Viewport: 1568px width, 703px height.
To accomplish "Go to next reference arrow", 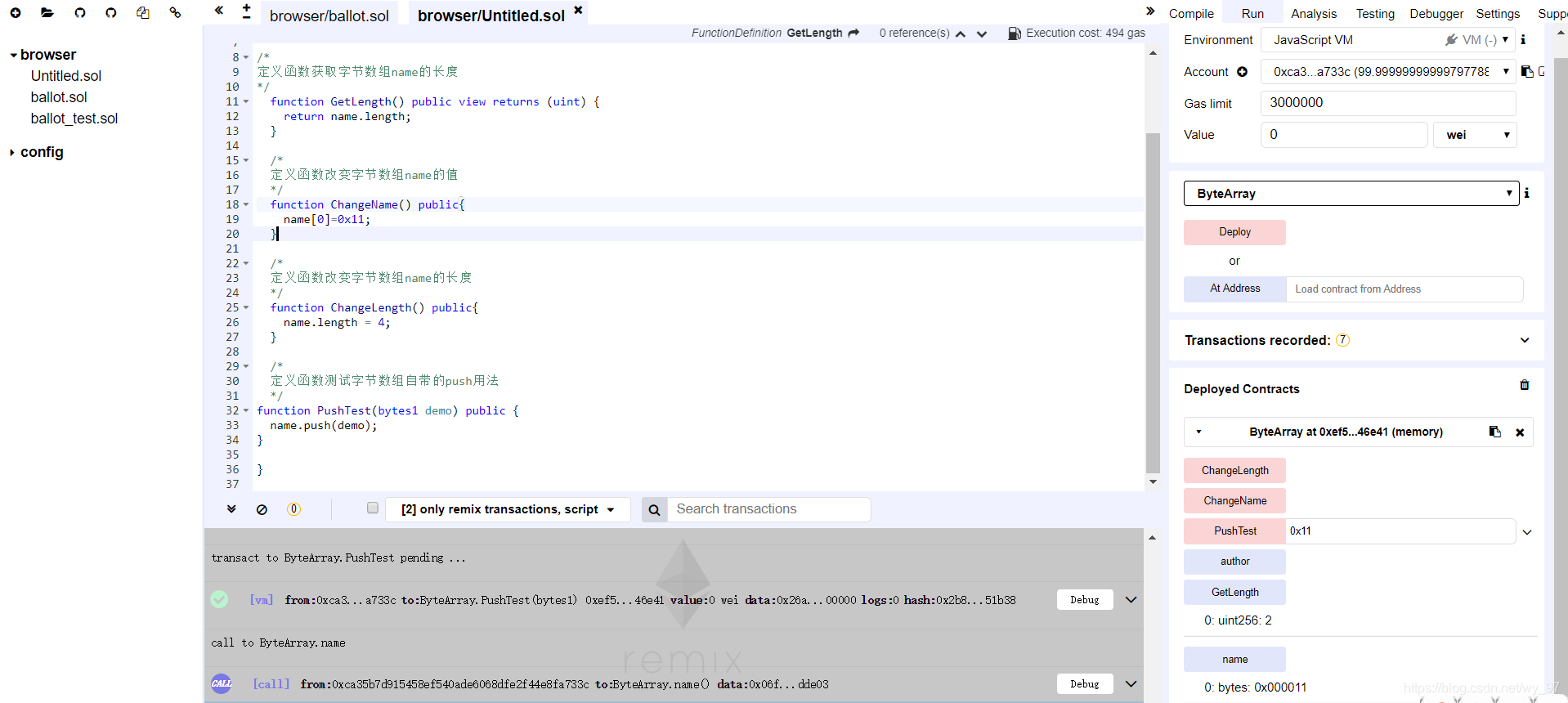I will coord(982,34).
